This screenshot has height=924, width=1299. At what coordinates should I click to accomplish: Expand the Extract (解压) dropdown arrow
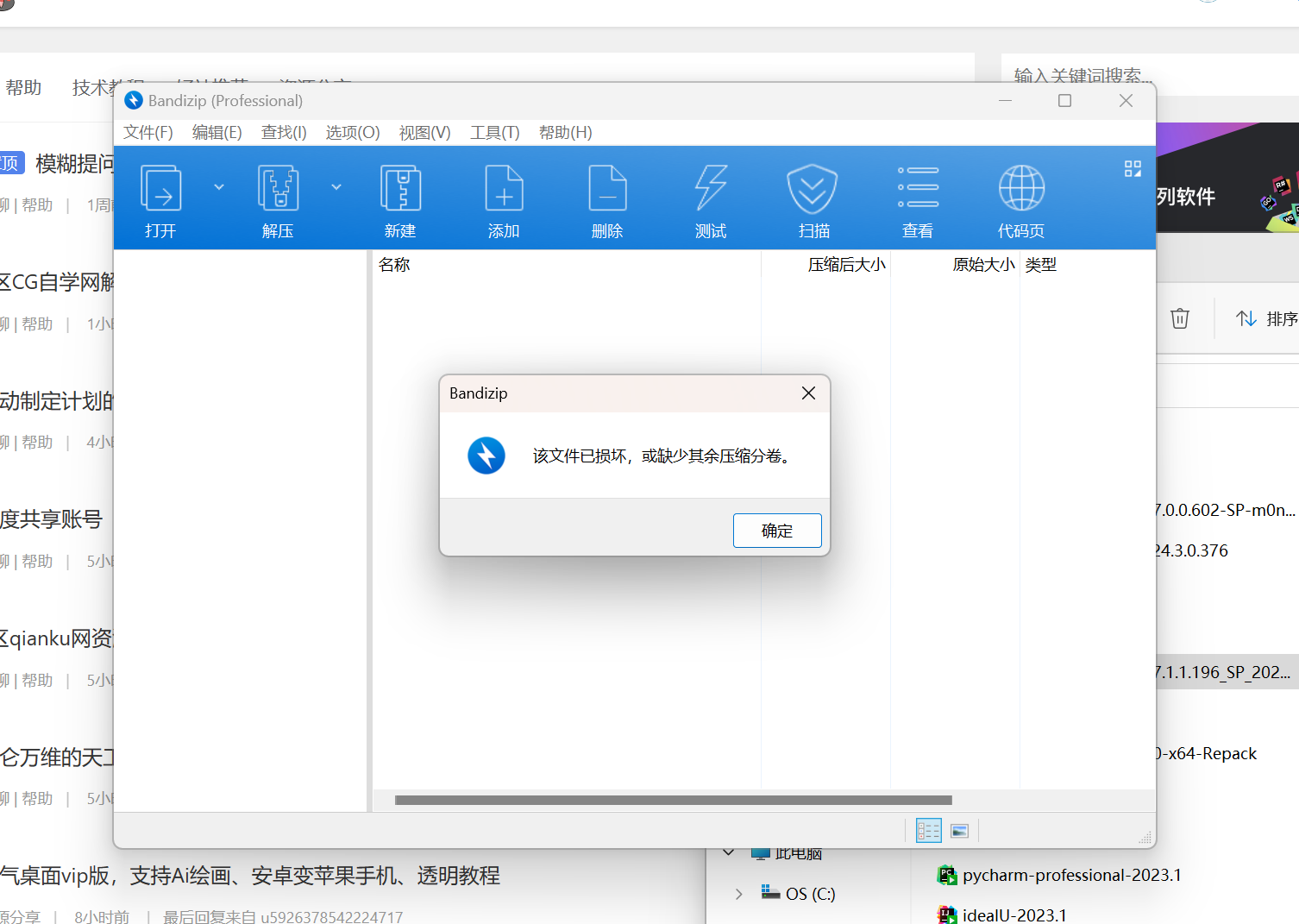[336, 187]
